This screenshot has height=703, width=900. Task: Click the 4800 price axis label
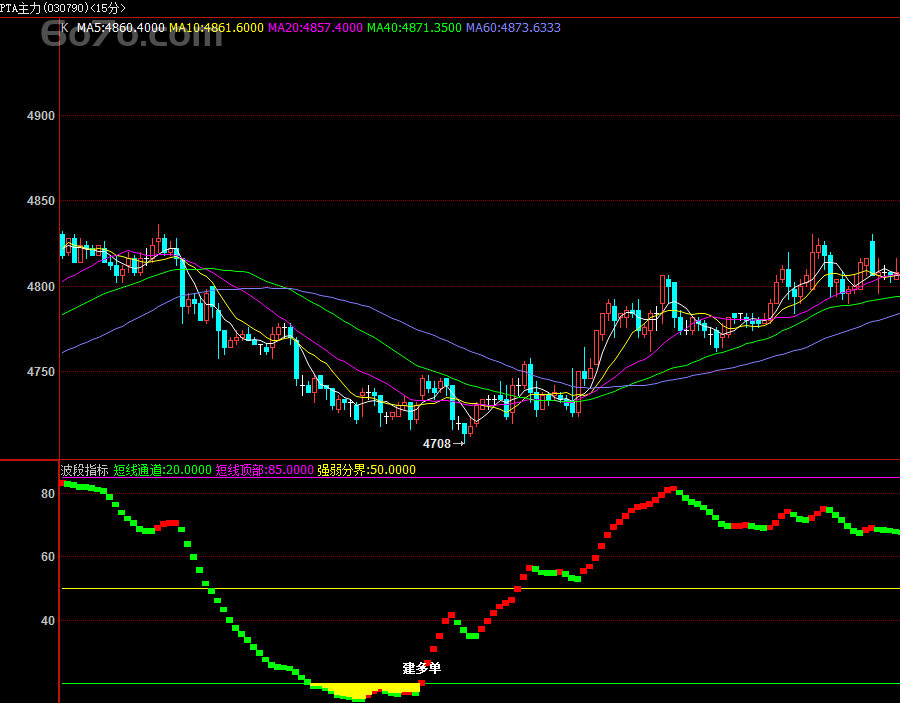(41, 286)
